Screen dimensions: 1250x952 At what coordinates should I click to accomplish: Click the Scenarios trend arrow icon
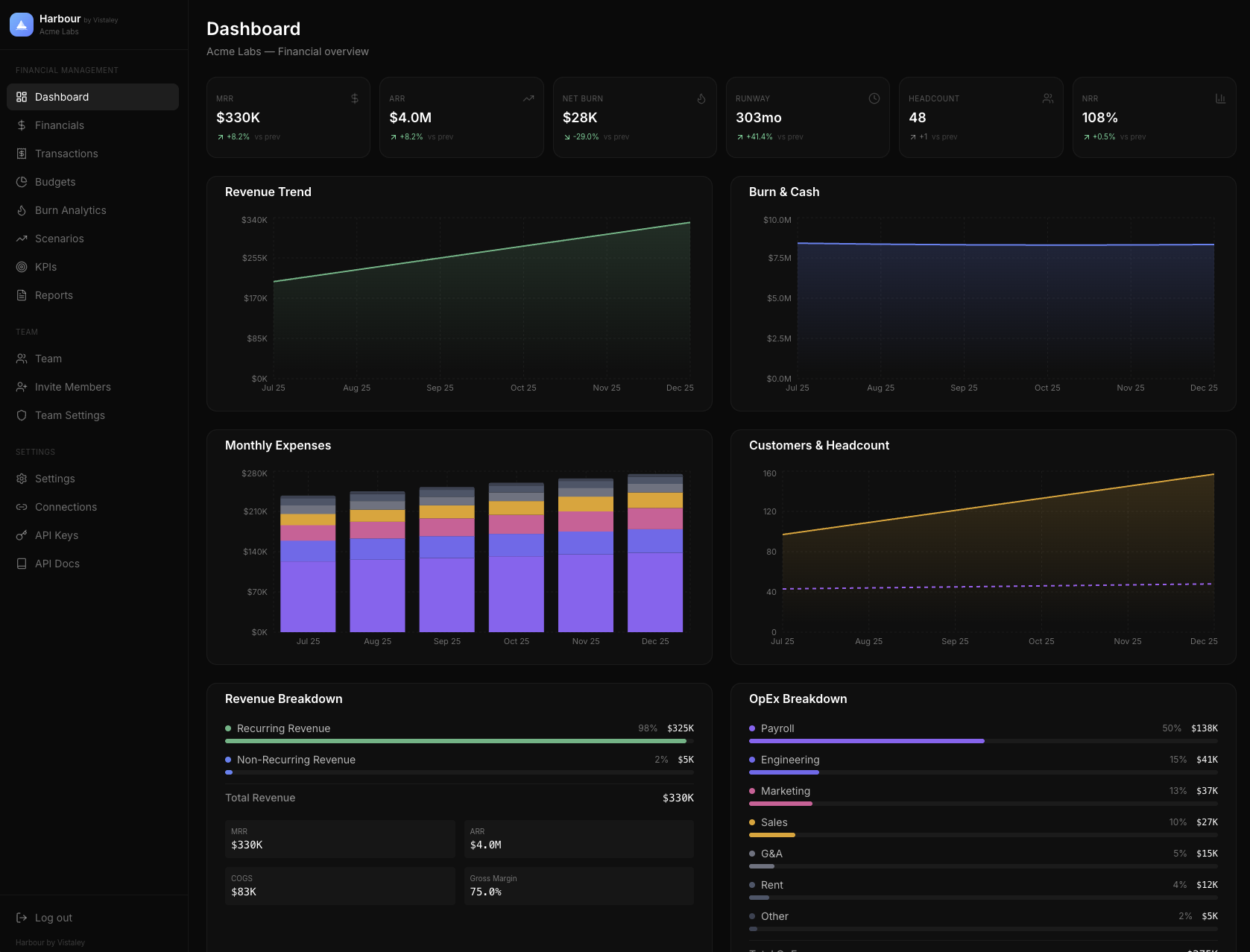[x=22, y=238]
